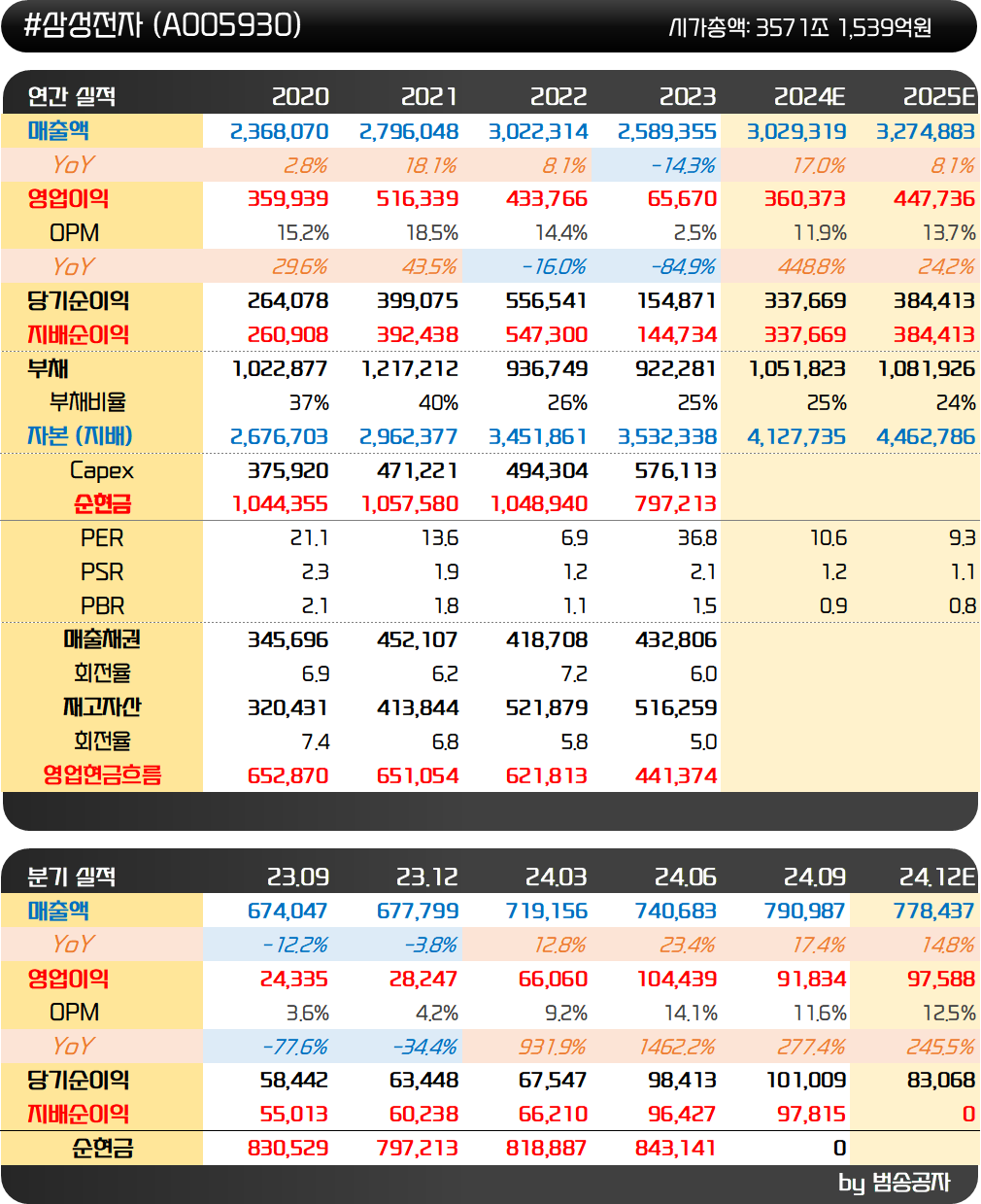The image size is (981, 1204).
Task: Select the '2025E' column header
Action: click(x=939, y=96)
